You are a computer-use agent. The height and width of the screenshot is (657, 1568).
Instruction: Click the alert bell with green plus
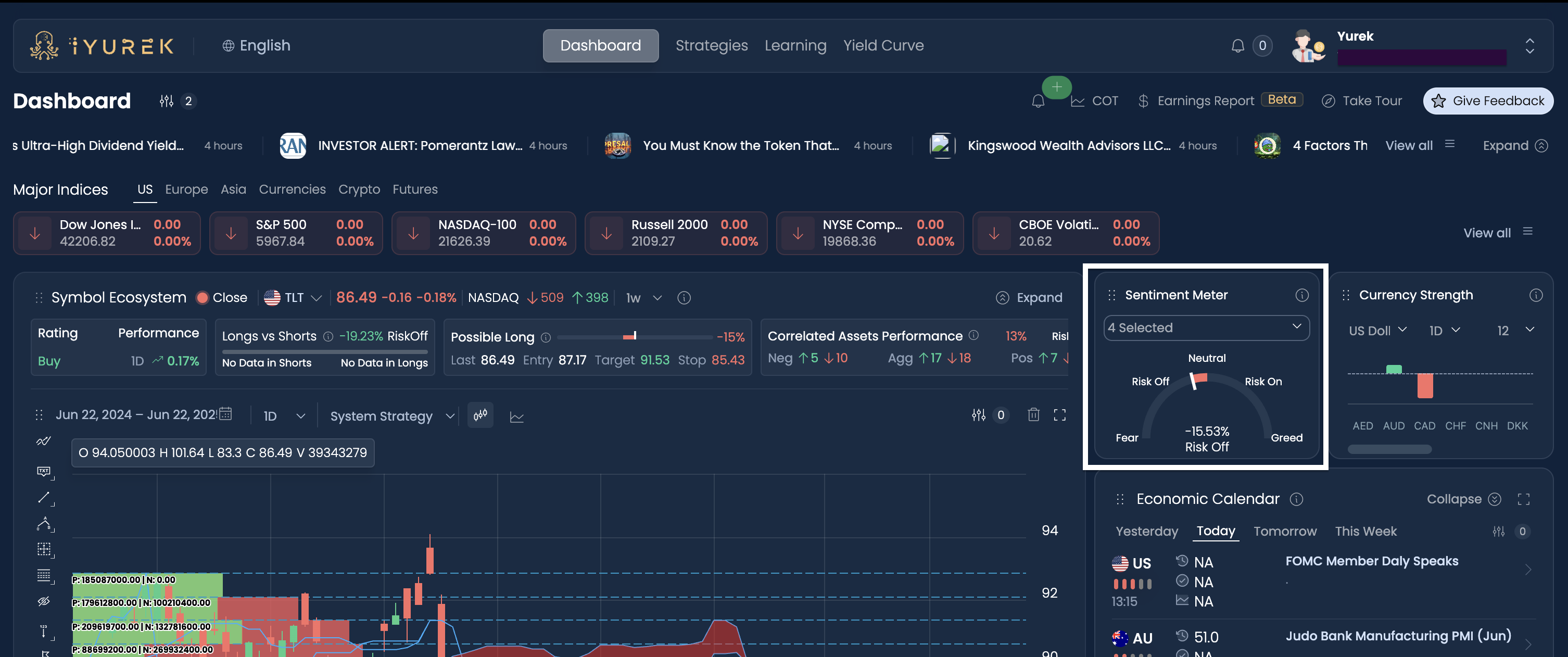pyautogui.click(x=1039, y=100)
